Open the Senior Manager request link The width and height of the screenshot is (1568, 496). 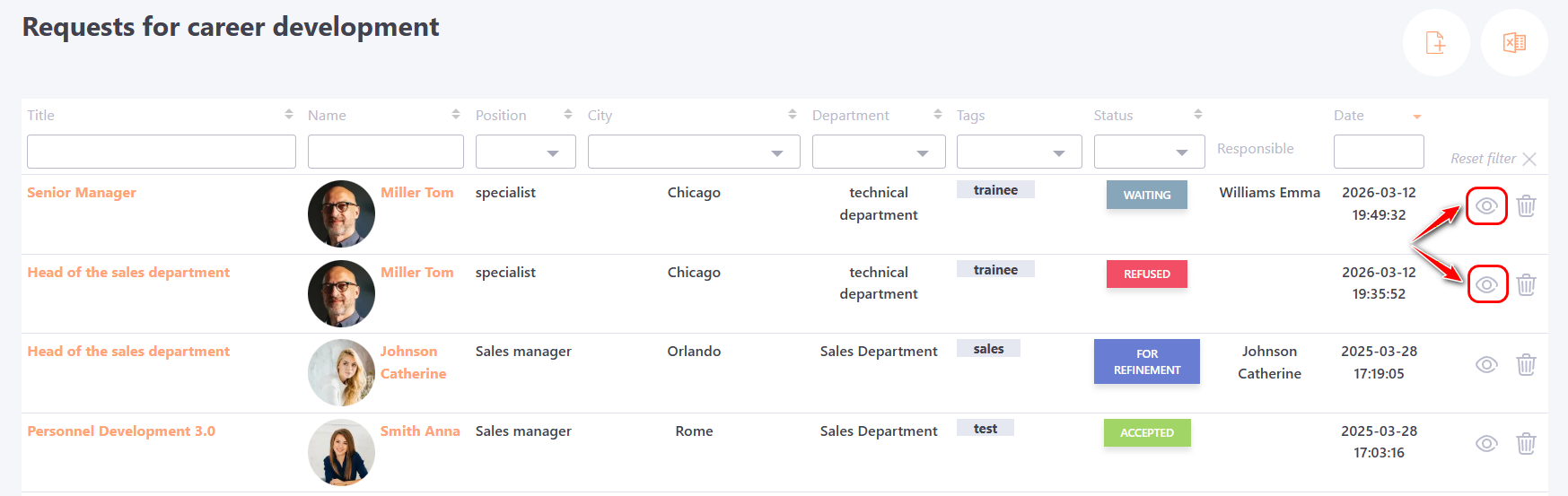[82, 193]
